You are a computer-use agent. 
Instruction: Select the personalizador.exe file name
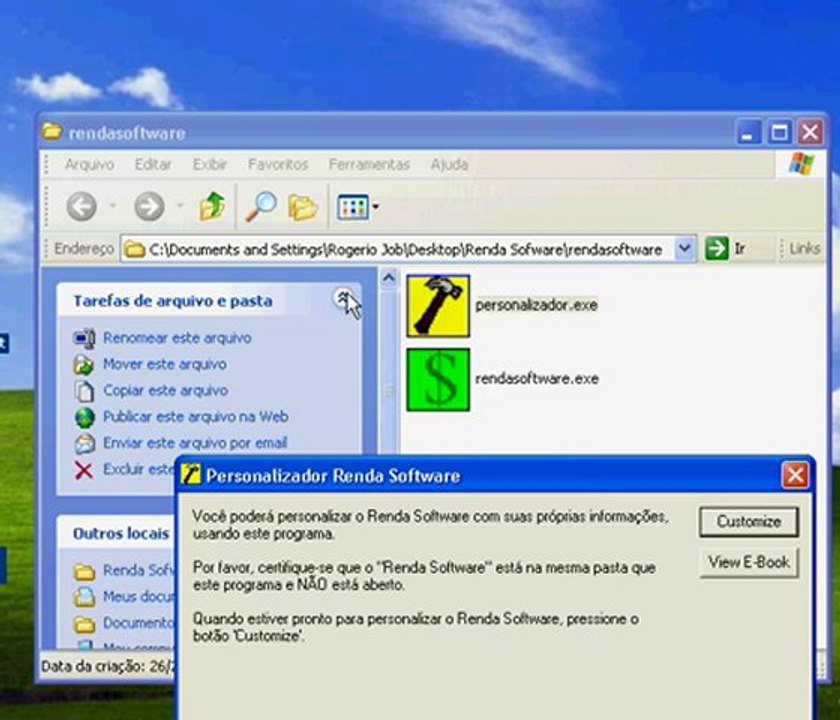(536, 305)
